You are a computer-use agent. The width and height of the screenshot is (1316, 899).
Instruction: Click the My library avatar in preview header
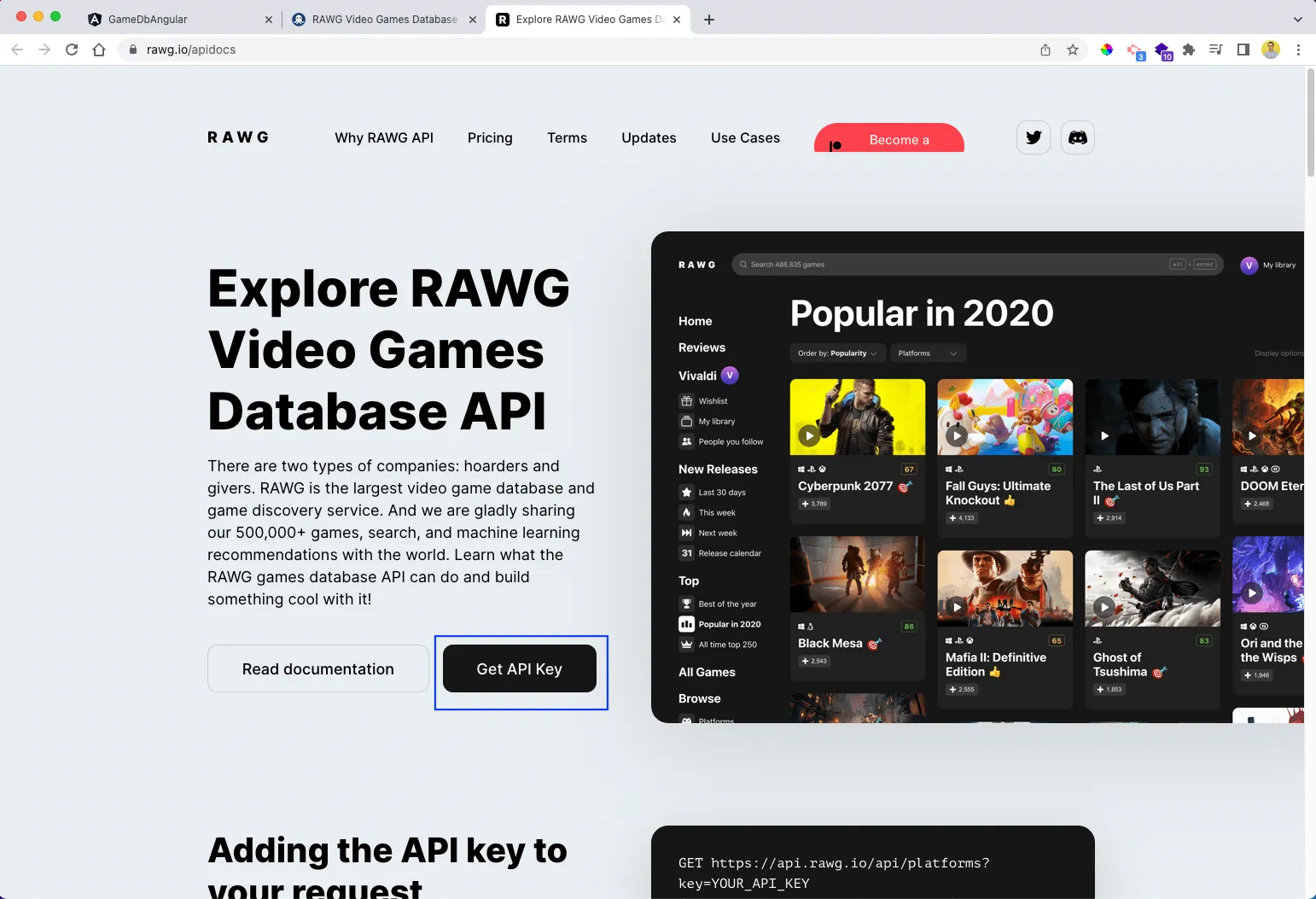click(1249, 266)
